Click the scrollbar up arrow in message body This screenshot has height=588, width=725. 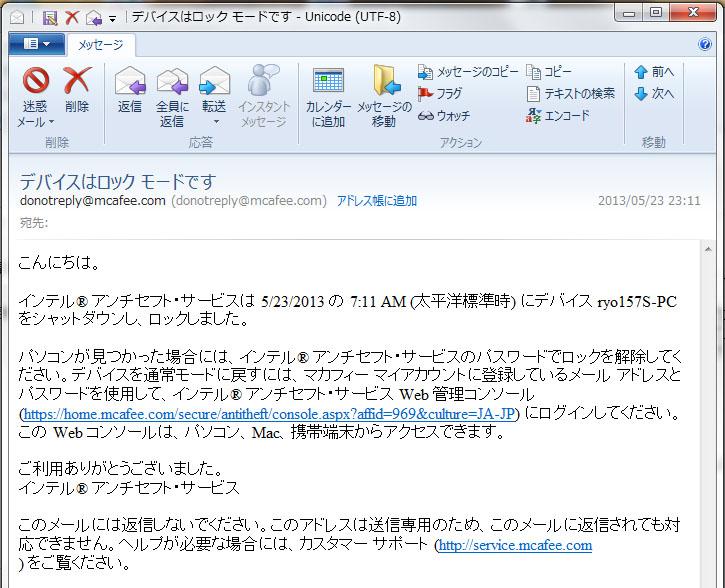coord(707,250)
